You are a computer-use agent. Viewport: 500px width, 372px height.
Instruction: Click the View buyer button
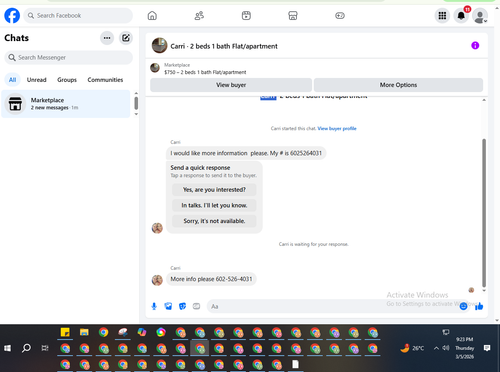coord(231,85)
